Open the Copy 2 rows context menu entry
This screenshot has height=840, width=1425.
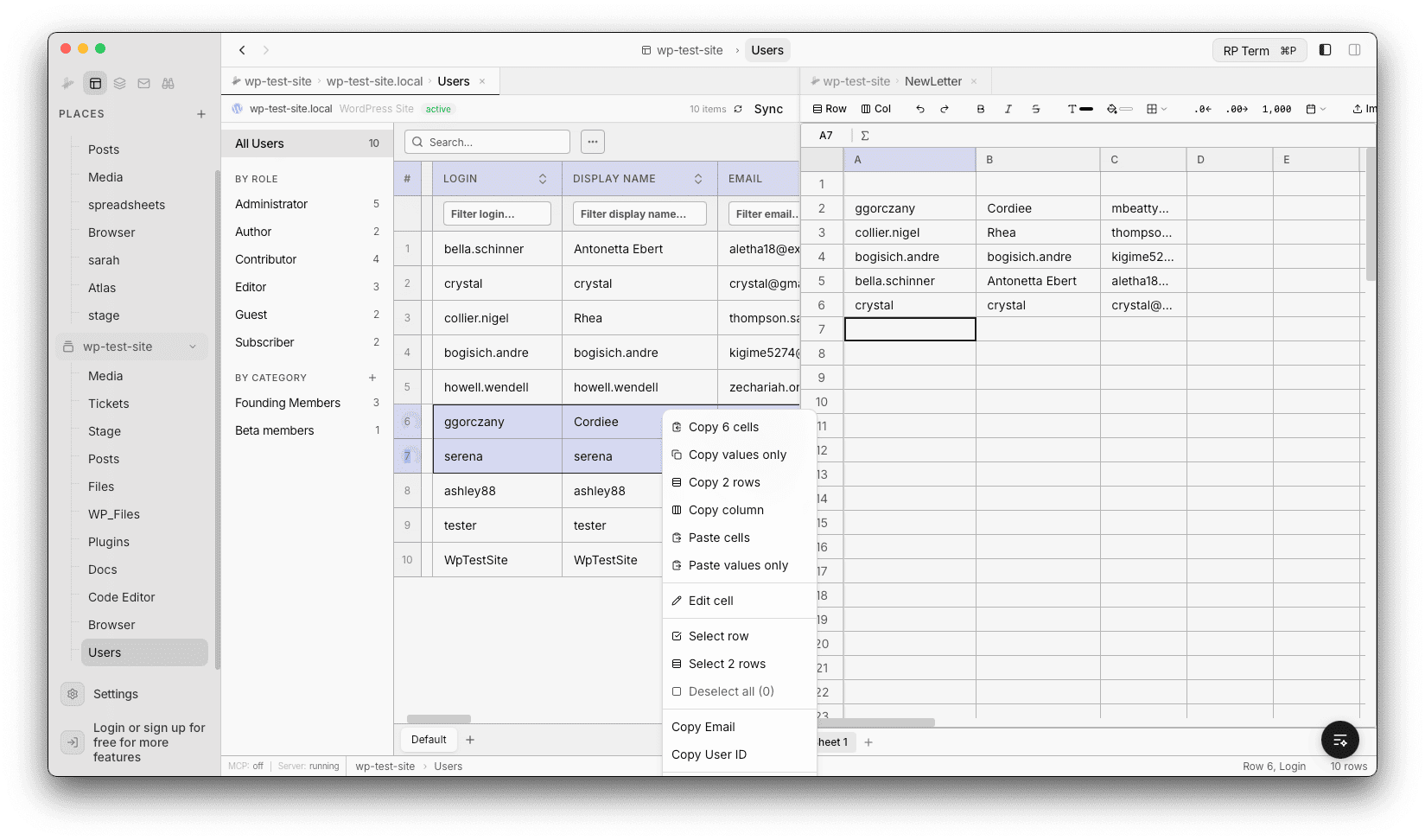point(724,481)
